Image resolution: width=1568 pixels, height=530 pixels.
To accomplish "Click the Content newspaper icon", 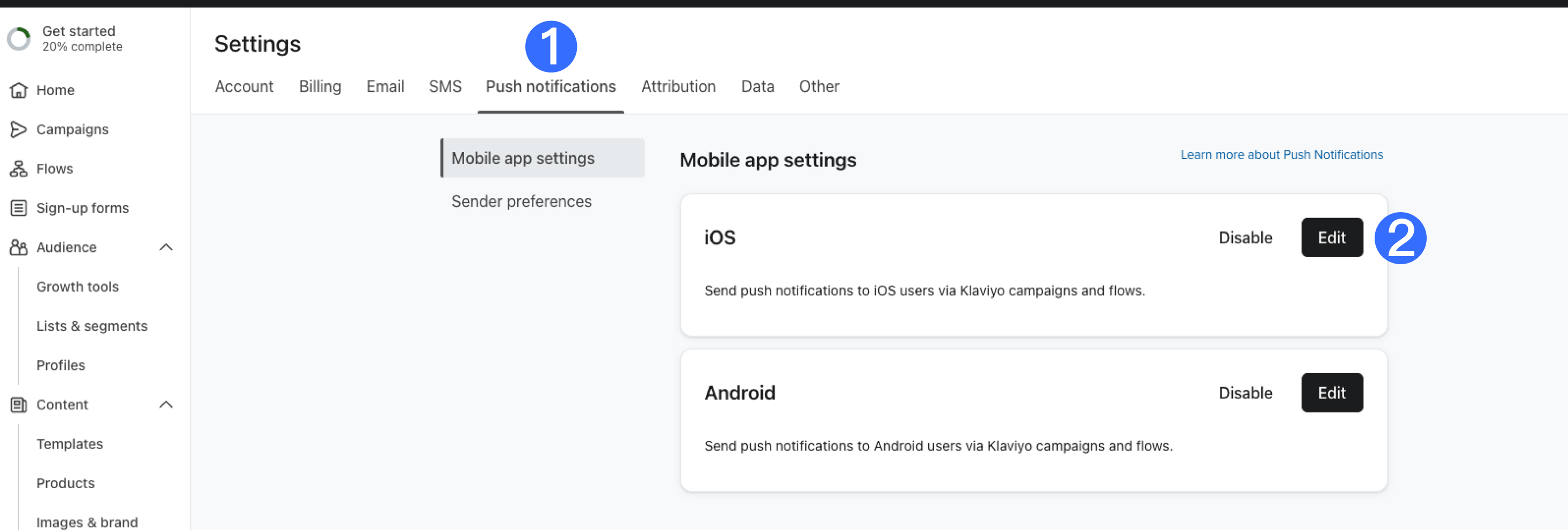I will click(18, 405).
